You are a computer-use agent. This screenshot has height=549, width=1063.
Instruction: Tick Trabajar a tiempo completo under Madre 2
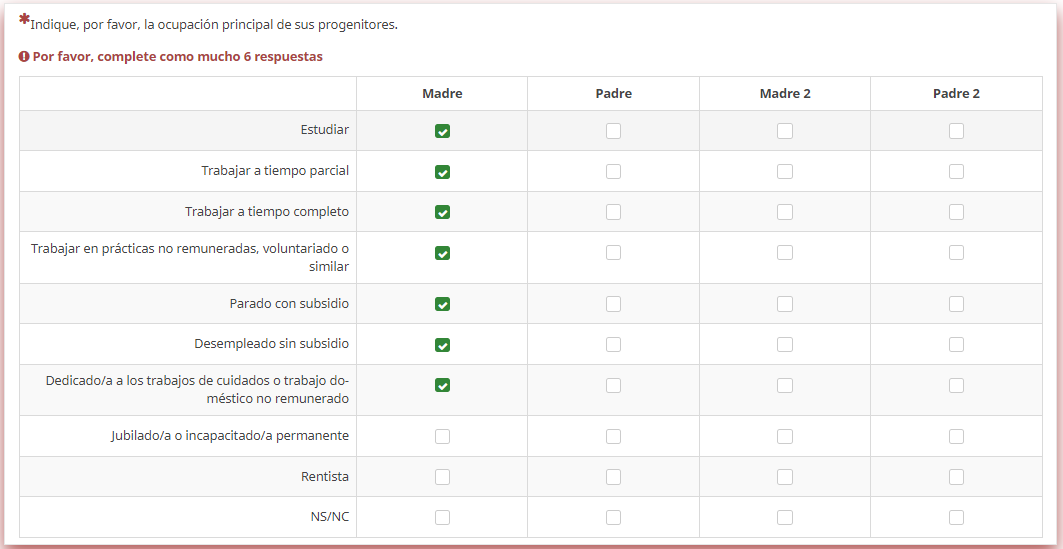click(784, 212)
